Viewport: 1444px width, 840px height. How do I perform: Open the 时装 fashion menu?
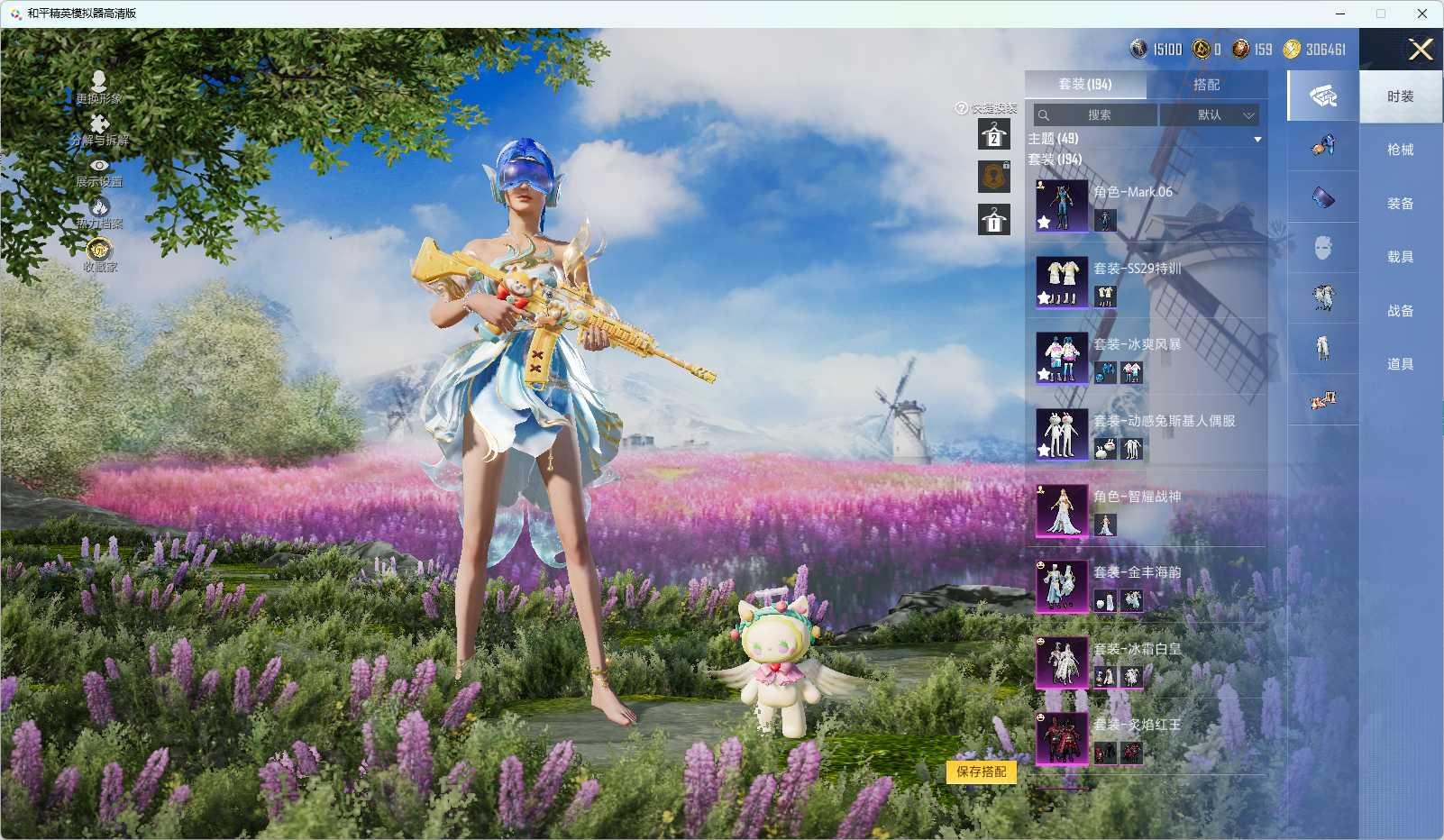pos(1401,96)
